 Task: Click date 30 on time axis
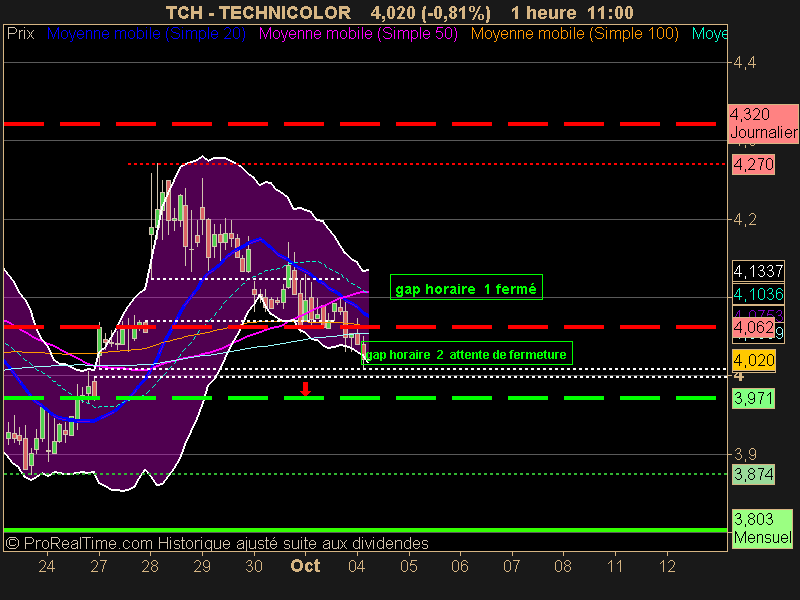click(x=254, y=566)
